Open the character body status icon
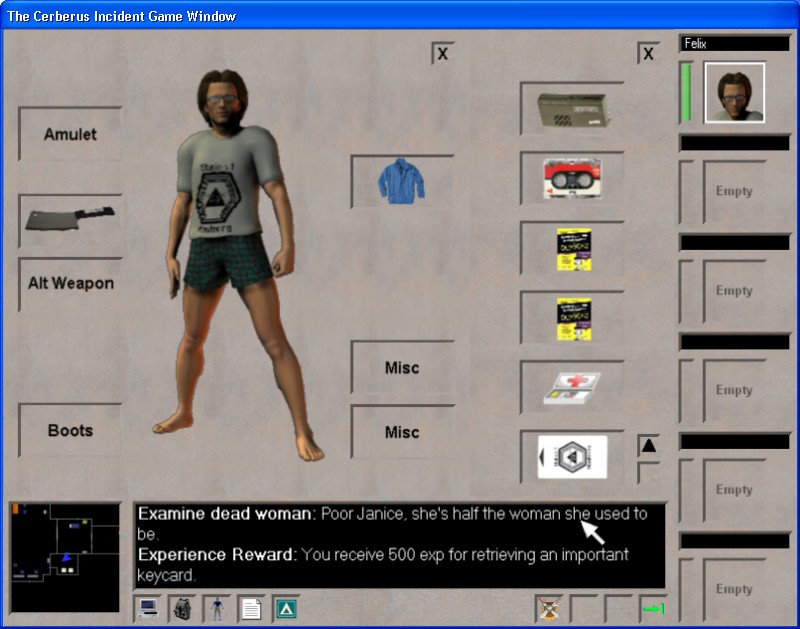This screenshot has width=800, height=629. click(217, 608)
